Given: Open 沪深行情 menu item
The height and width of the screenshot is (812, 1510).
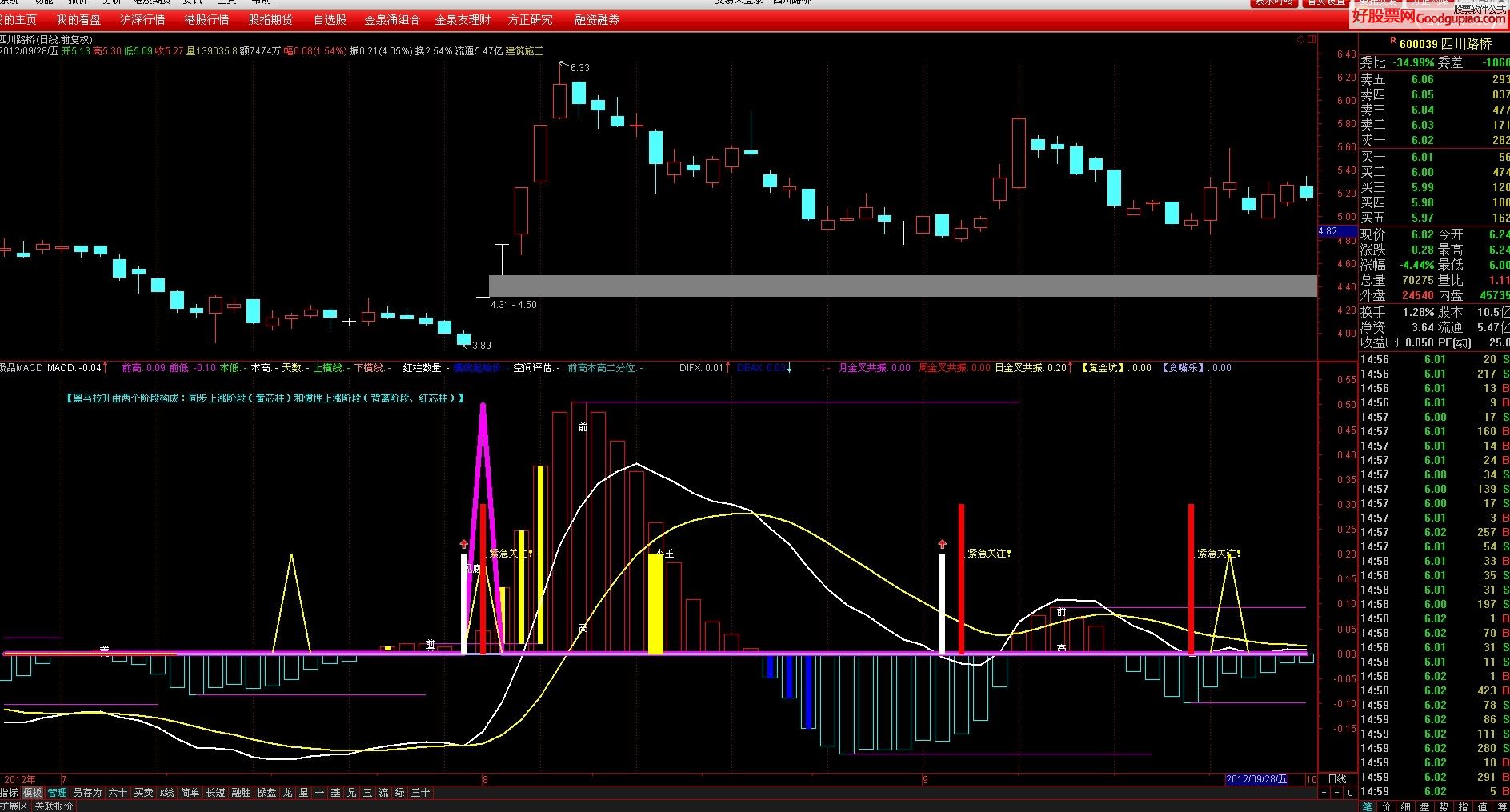Looking at the screenshot, I should tap(142, 19).
